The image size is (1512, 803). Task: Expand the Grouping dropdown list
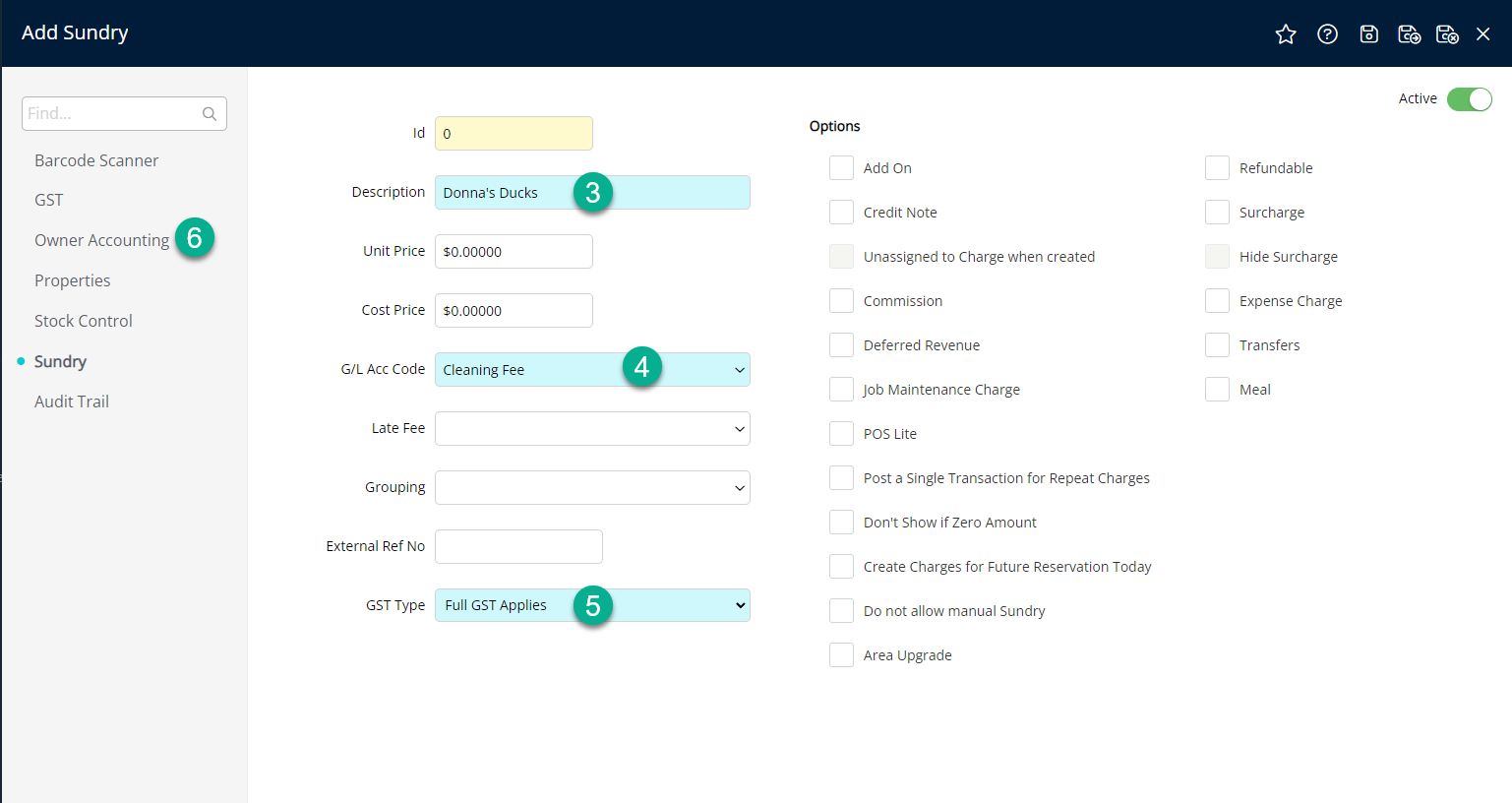(739, 488)
